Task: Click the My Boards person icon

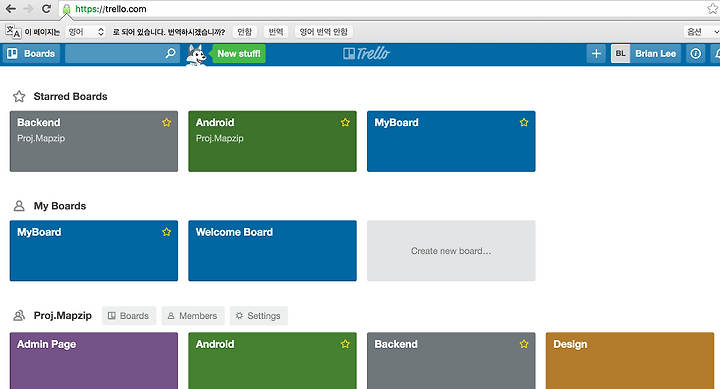Action: pos(19,206)
